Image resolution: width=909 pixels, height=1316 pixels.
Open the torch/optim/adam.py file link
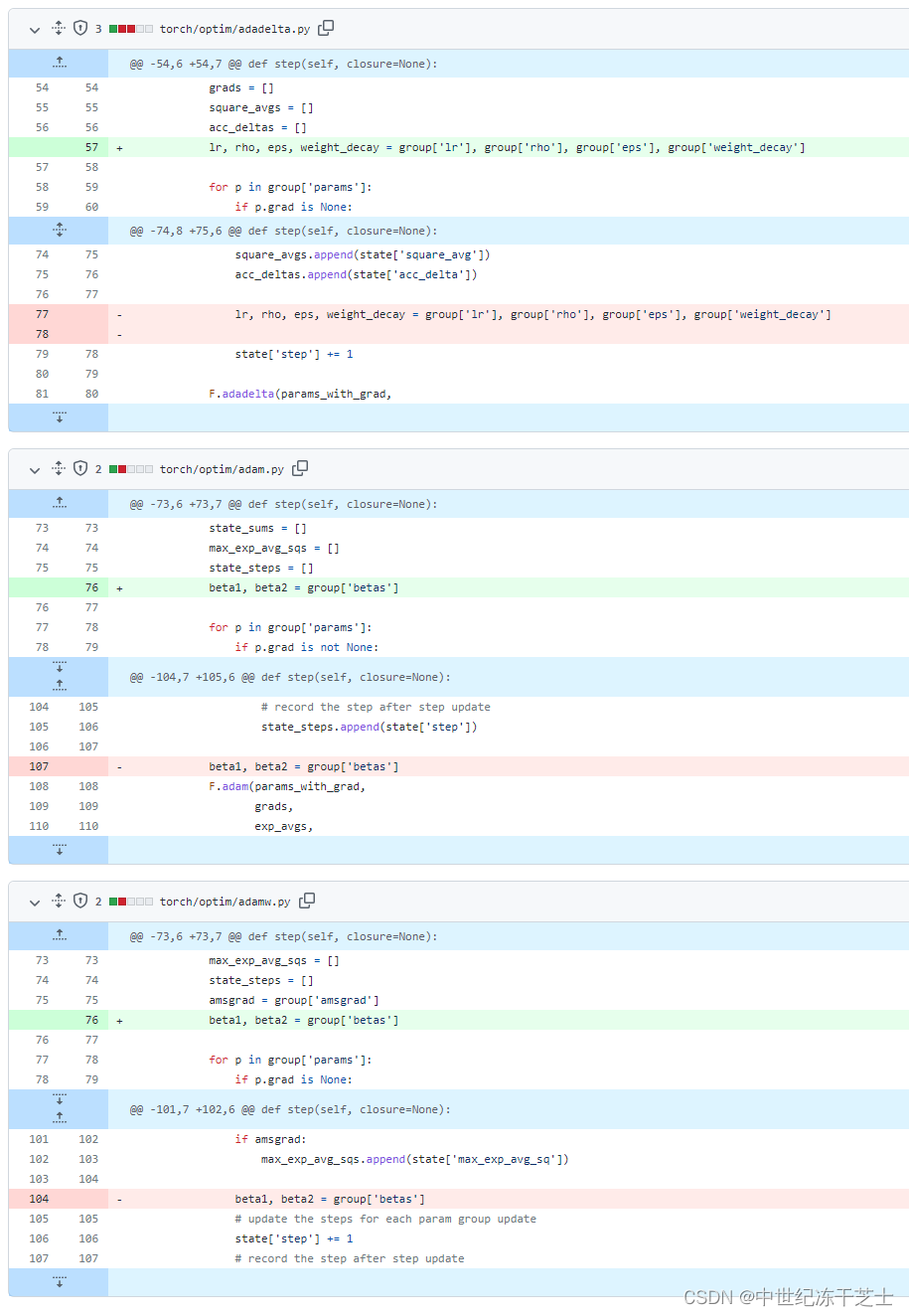pos(222,469)
